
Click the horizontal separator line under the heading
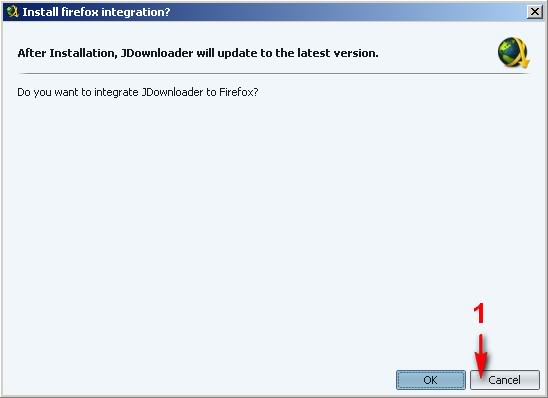(x=274, y=74)
